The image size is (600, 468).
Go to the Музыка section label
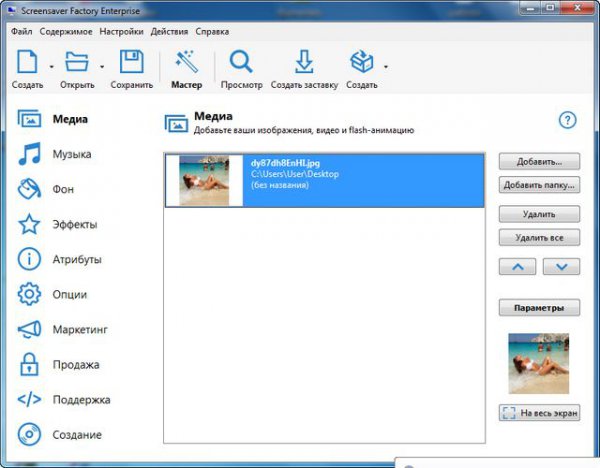72,154
